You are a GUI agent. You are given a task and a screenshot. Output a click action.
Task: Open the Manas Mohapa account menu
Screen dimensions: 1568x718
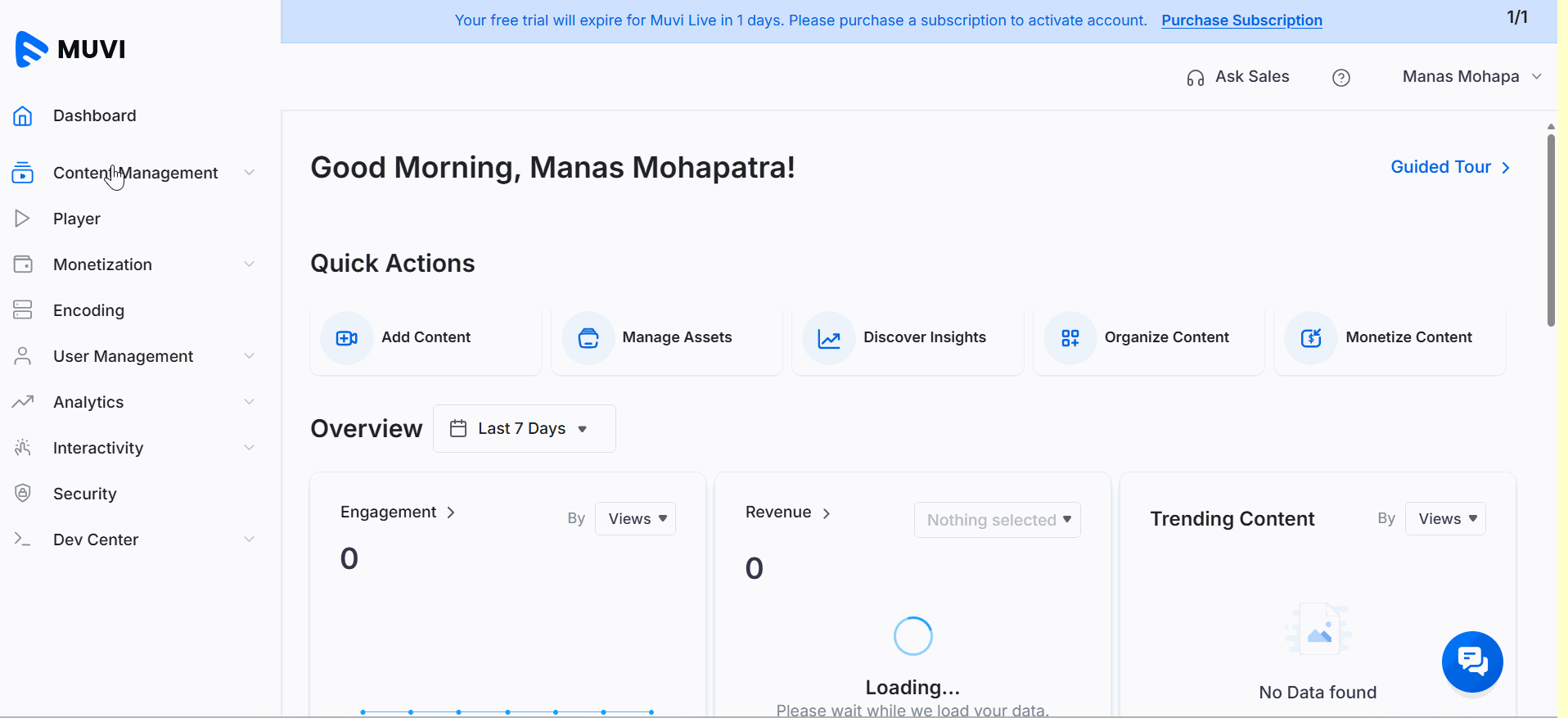1471,77
